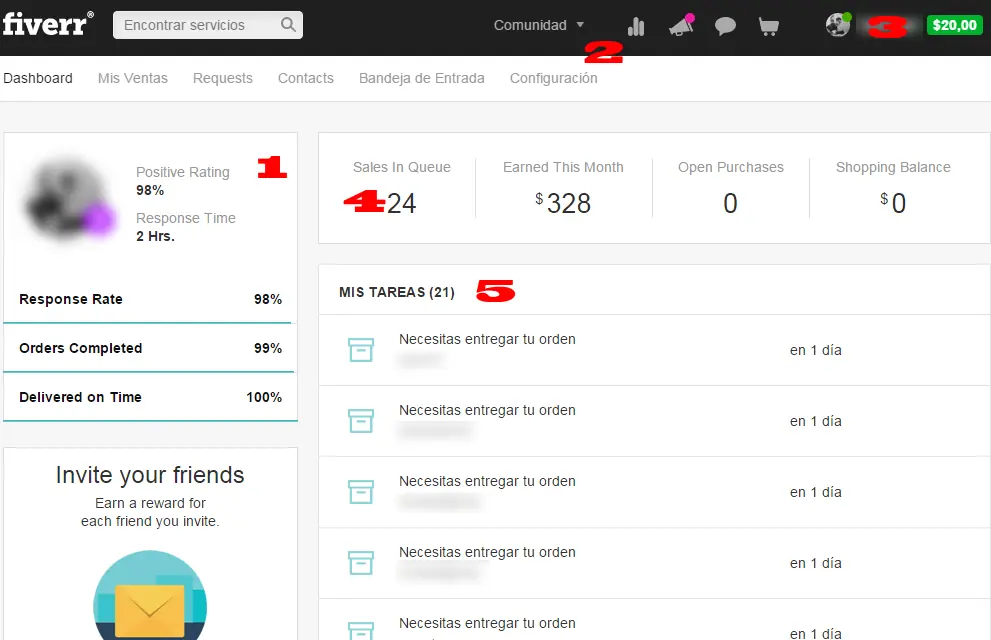This screenshot has height=640, width=991.
Task: Click the search magnifier icon
Action: 288,25
